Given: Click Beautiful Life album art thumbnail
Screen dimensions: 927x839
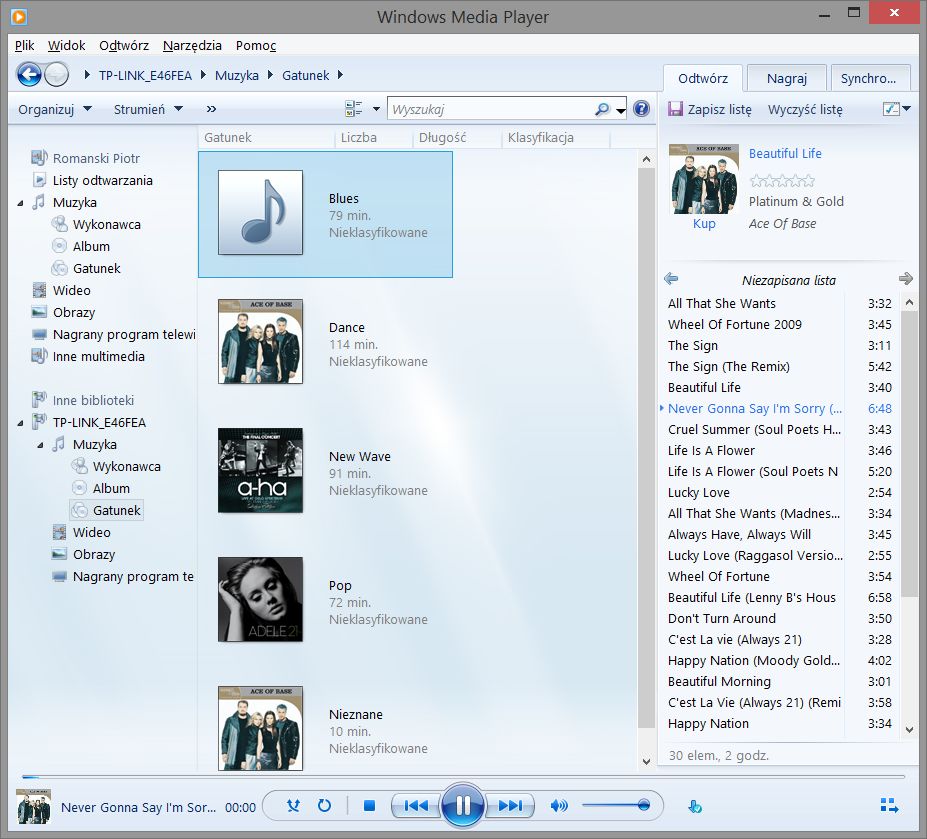Looking at the screenshot, I should point(704,179).
